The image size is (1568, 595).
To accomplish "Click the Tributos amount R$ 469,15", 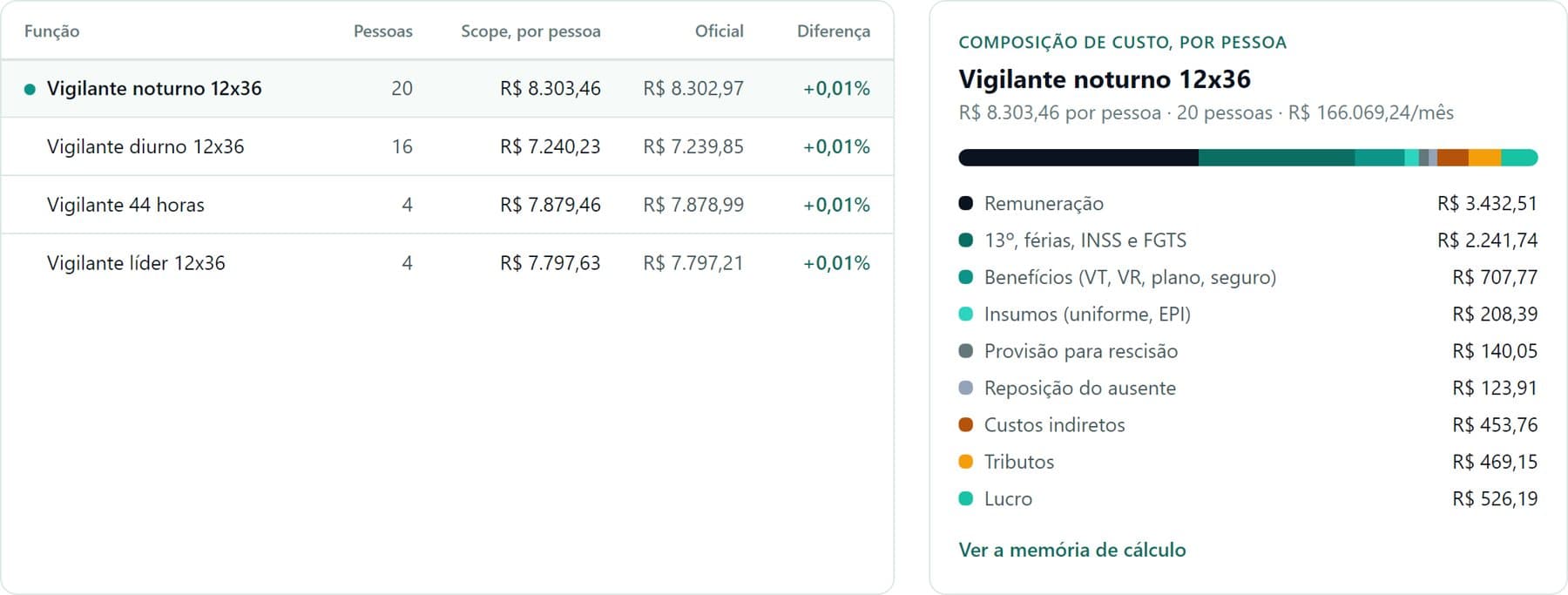I will click(1495, 462).
